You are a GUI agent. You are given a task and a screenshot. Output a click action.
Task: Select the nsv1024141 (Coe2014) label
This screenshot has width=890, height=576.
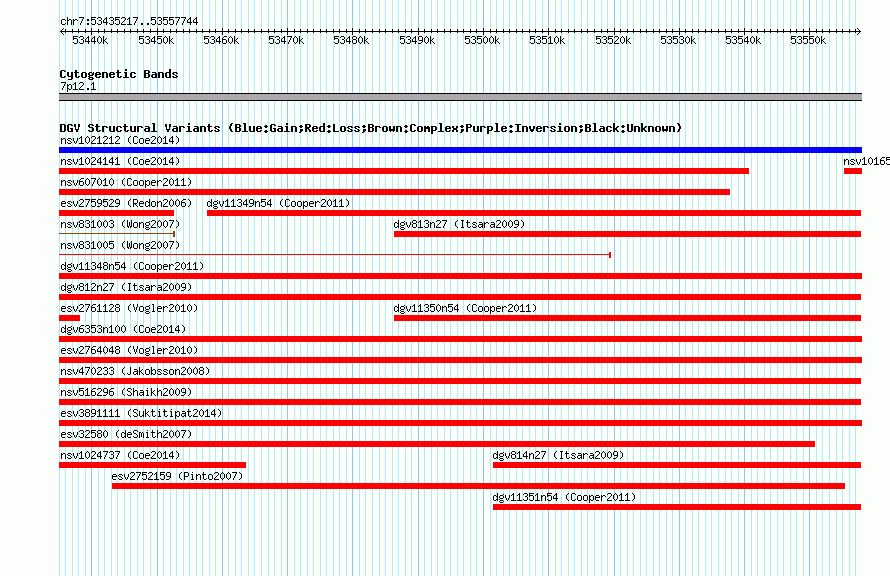pos(120,161)
